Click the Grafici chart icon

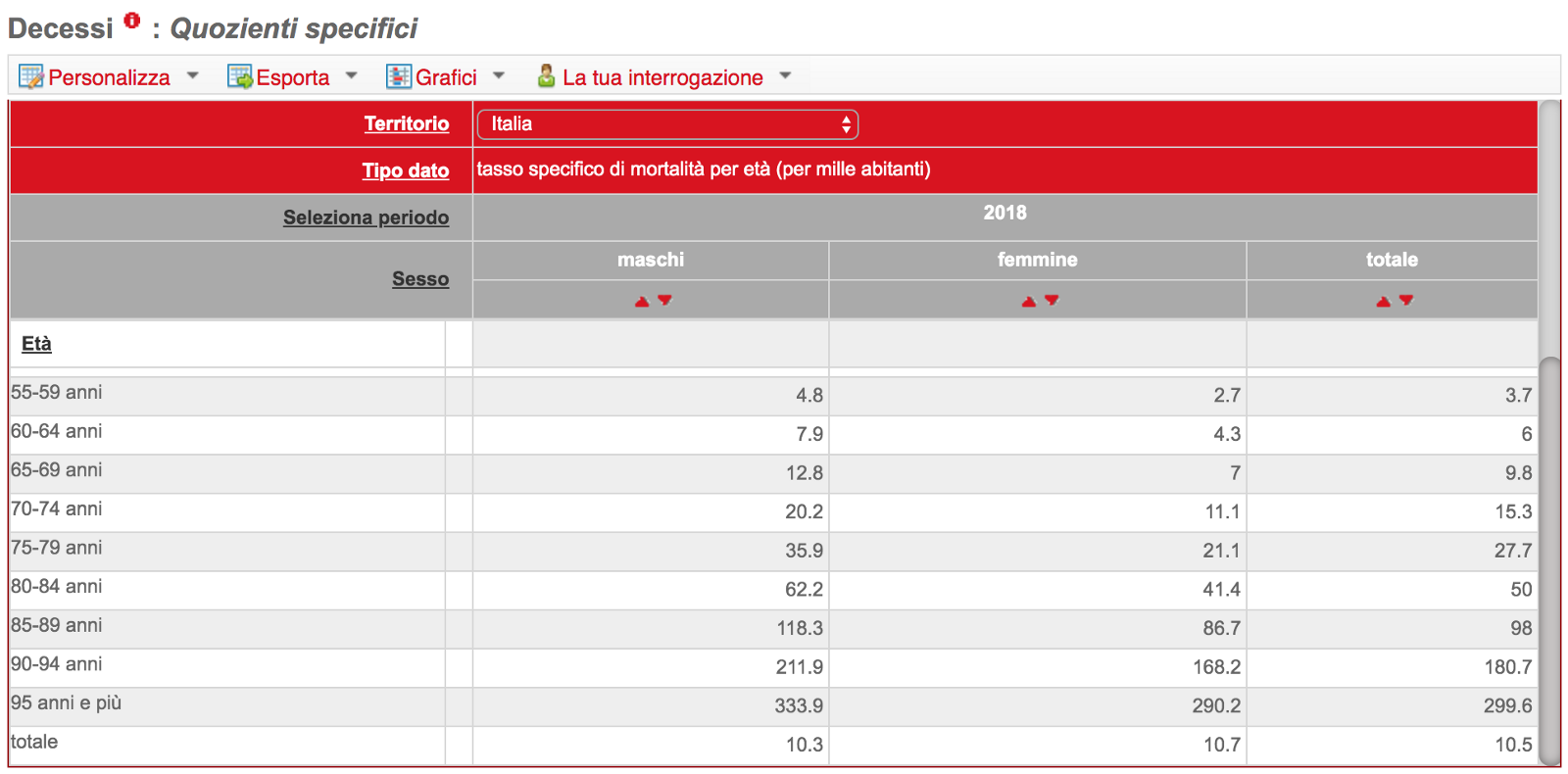[x=399, y=76]
